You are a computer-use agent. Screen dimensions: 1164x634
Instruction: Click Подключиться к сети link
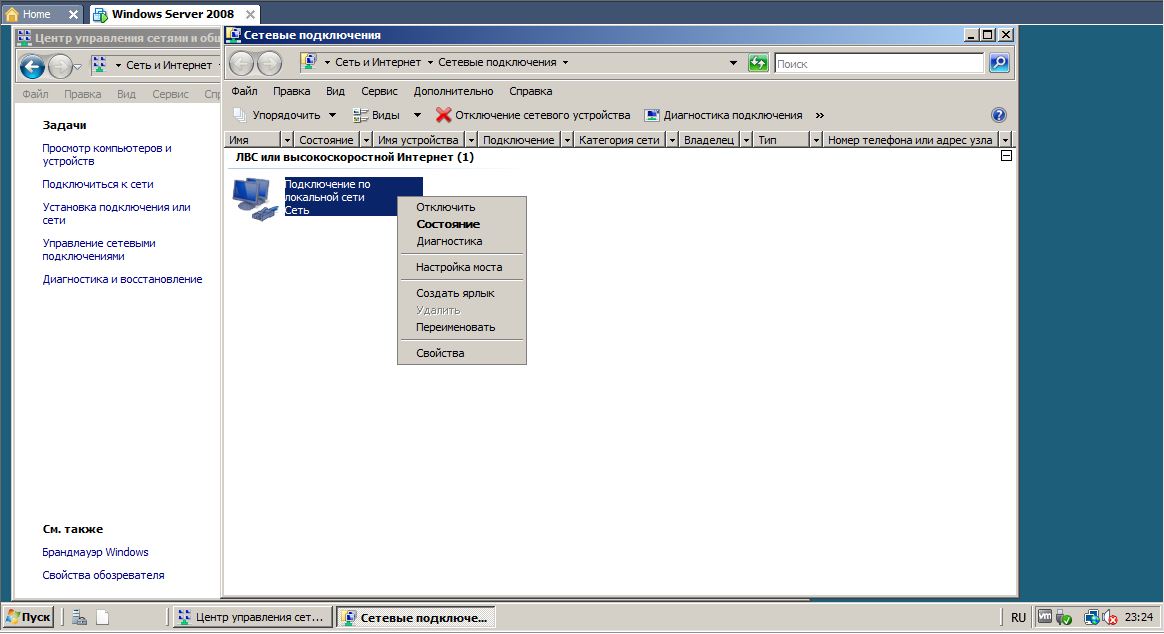(x=98, y=184)
